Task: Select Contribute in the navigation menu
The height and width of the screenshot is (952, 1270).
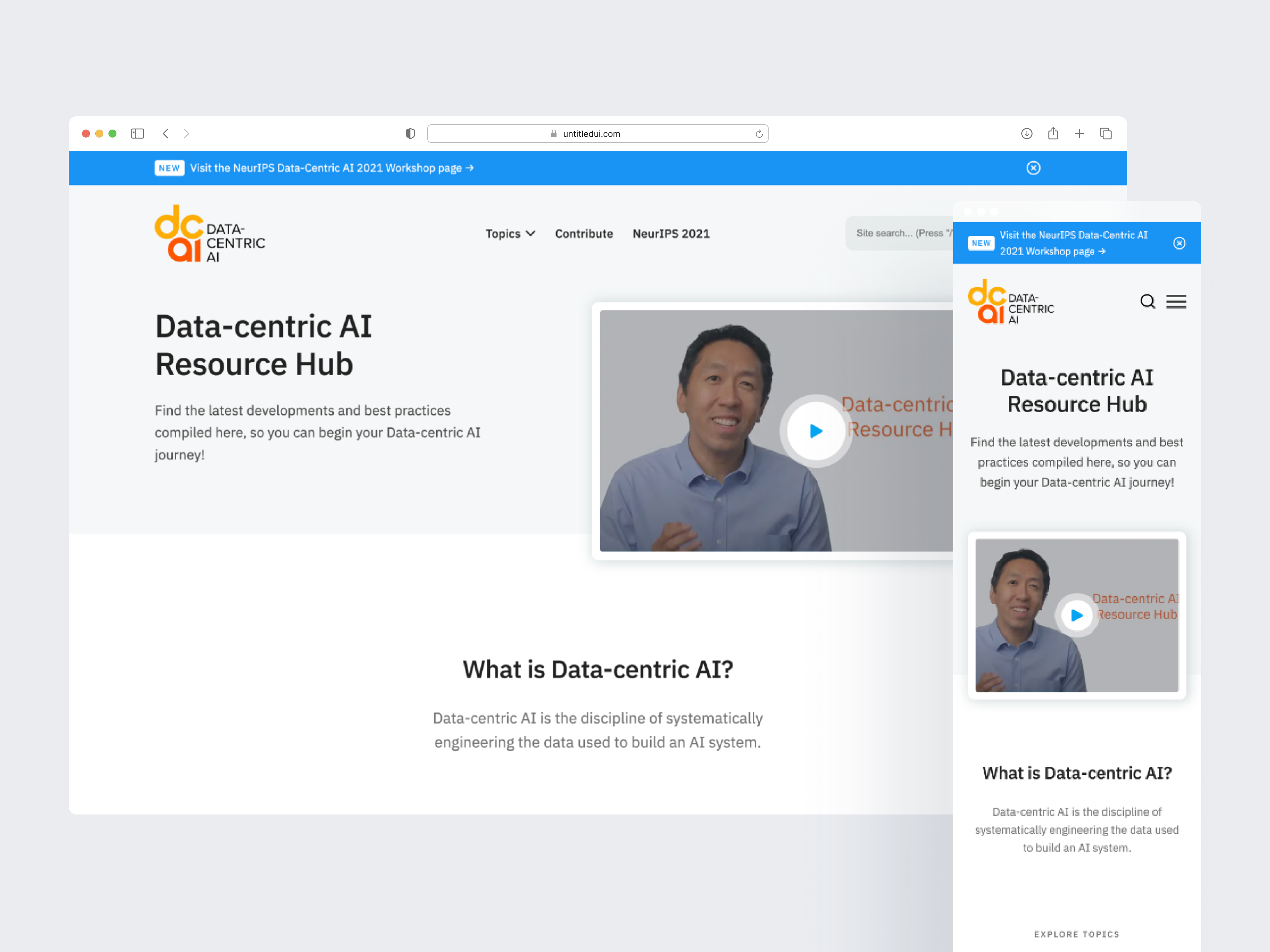Action: click(x=583, y=234)
